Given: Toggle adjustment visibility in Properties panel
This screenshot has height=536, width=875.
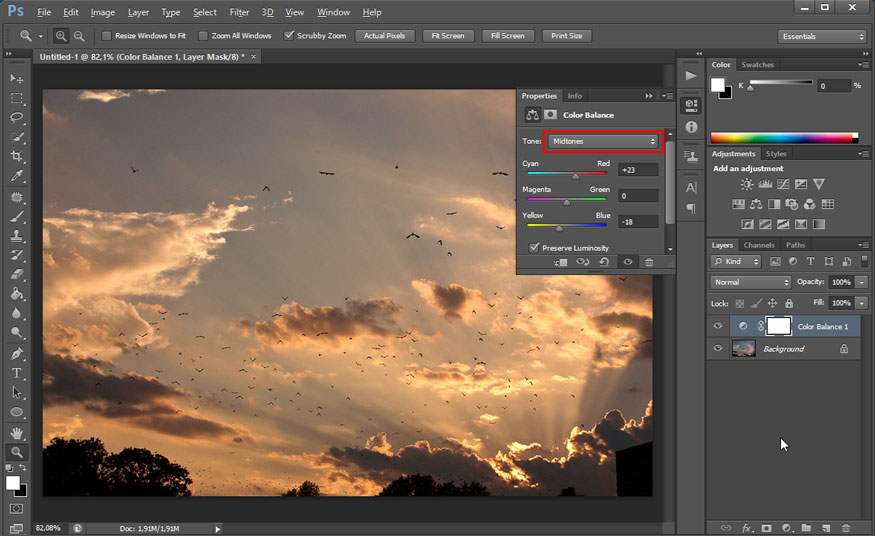Looking at the screenshot, I should [628, 262].
